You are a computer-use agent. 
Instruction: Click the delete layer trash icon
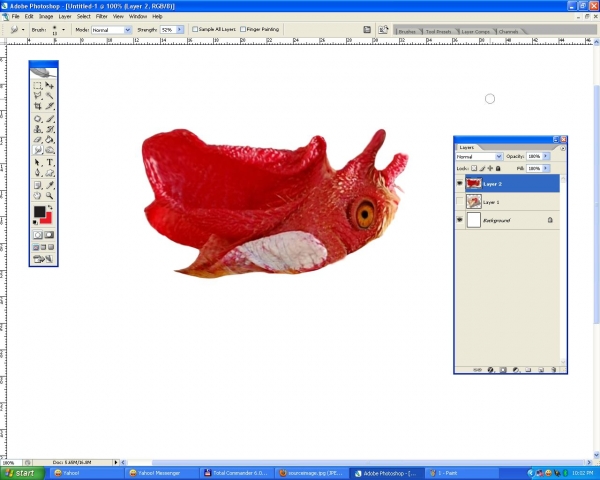553,370
